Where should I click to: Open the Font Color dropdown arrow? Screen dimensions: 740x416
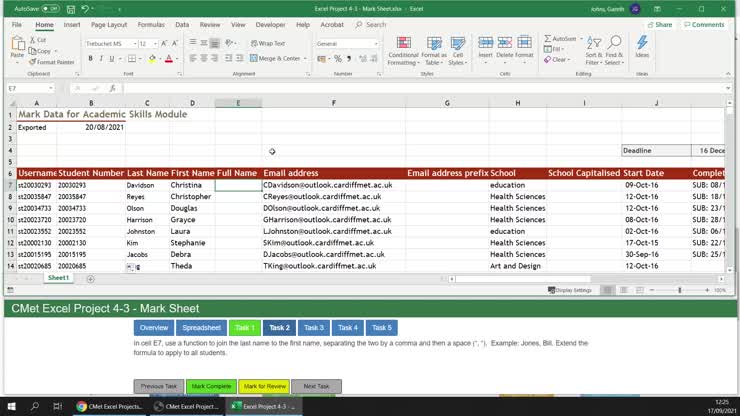(x=177, y=59)
